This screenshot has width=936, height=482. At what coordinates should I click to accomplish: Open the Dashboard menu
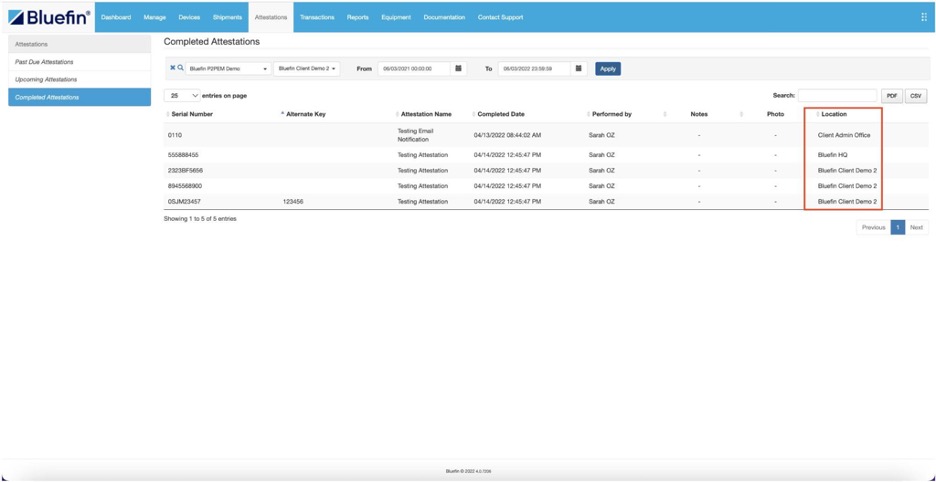tap(116, 17)
